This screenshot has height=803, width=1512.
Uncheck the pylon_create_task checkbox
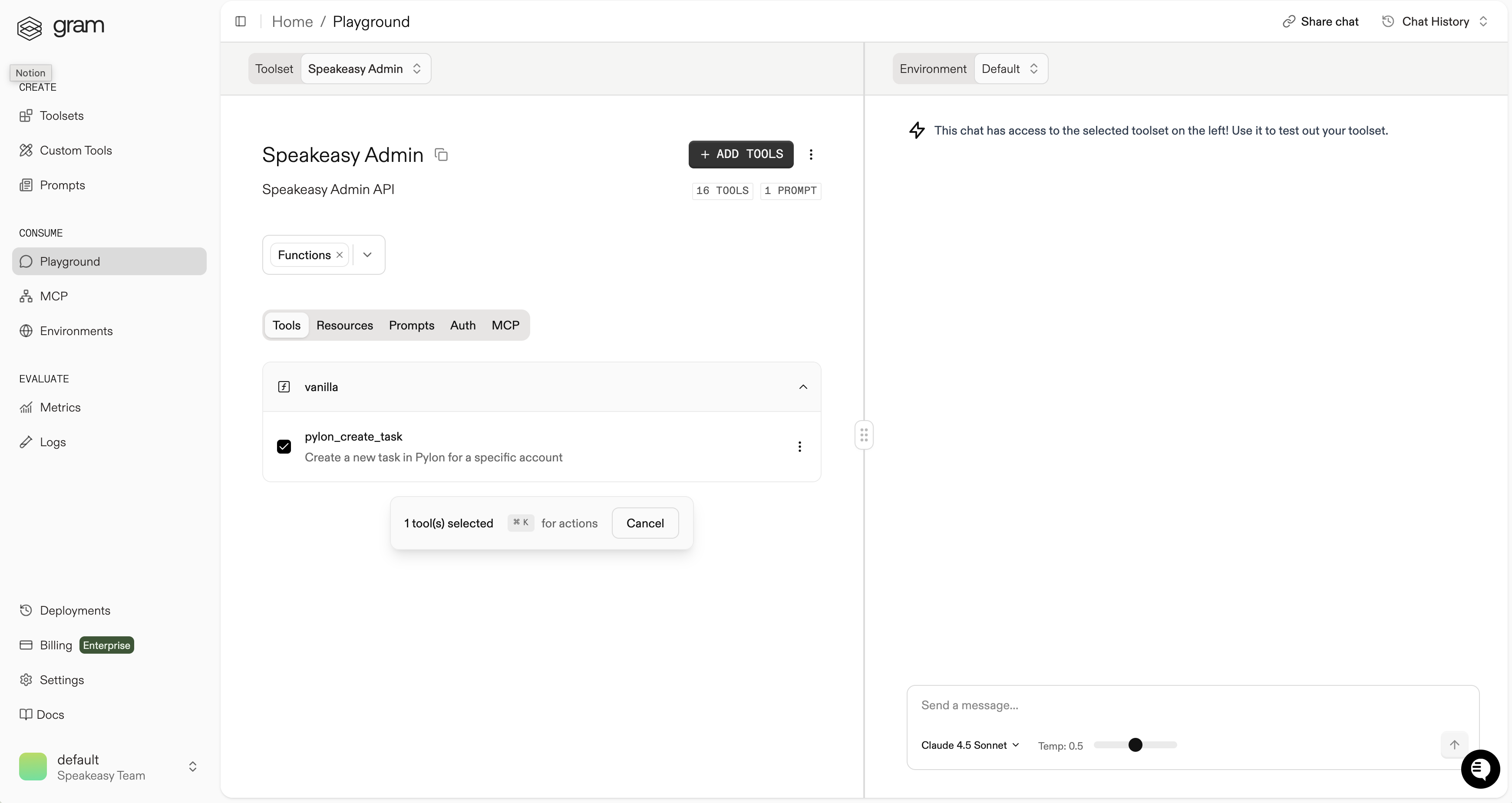[284, 447]
